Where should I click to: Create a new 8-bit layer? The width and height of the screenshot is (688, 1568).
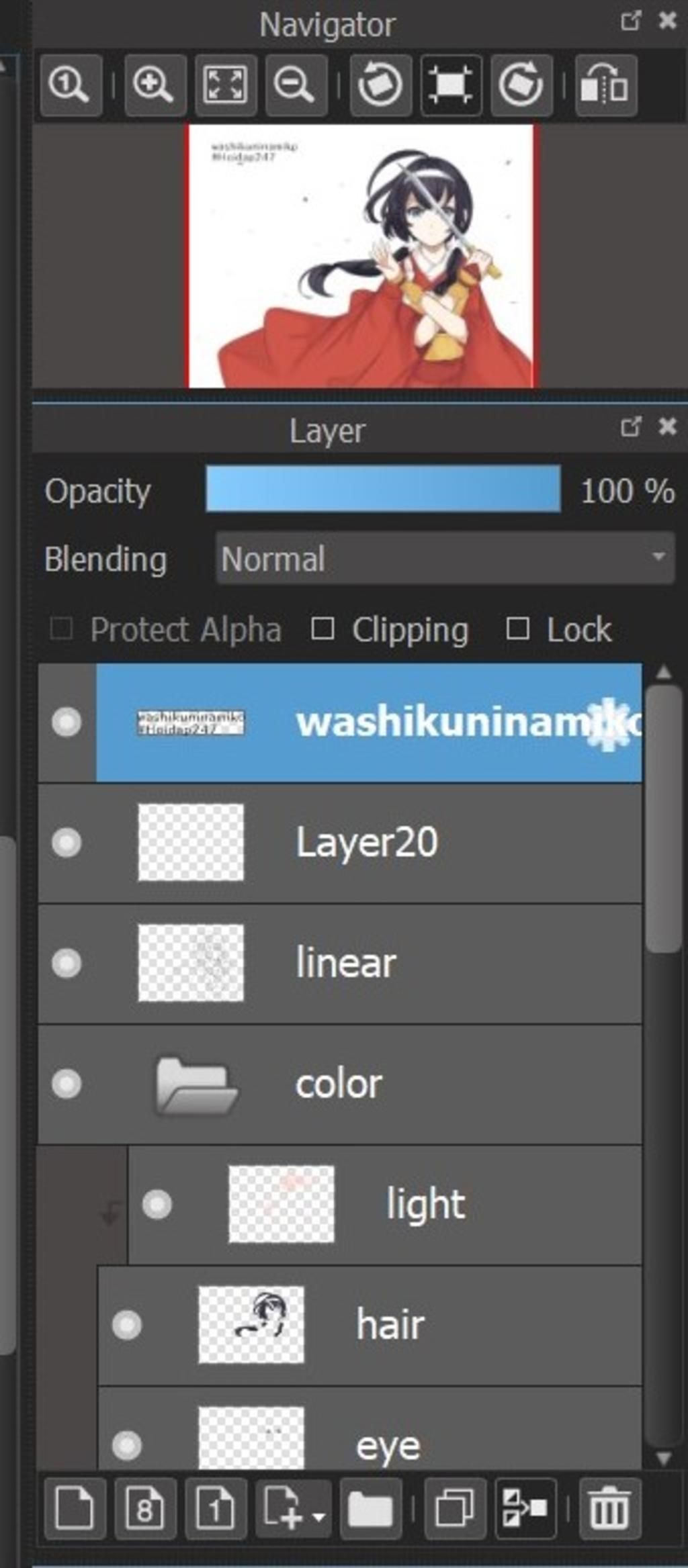pyautogui.click(x=145, y=1508)
